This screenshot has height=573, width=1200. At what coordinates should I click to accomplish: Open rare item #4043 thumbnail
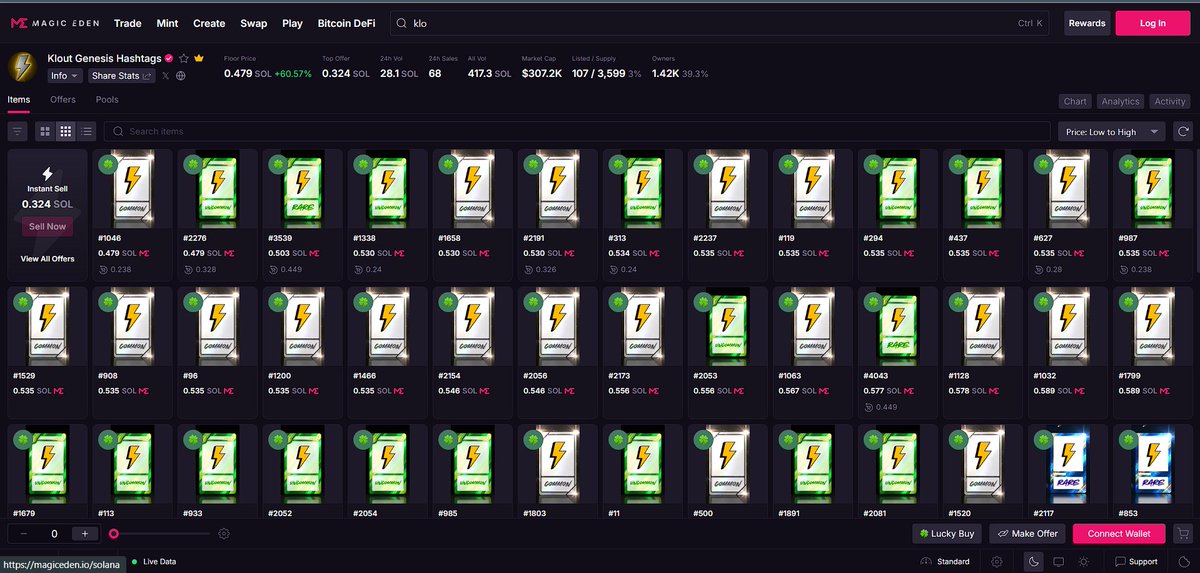pos(896,329)
